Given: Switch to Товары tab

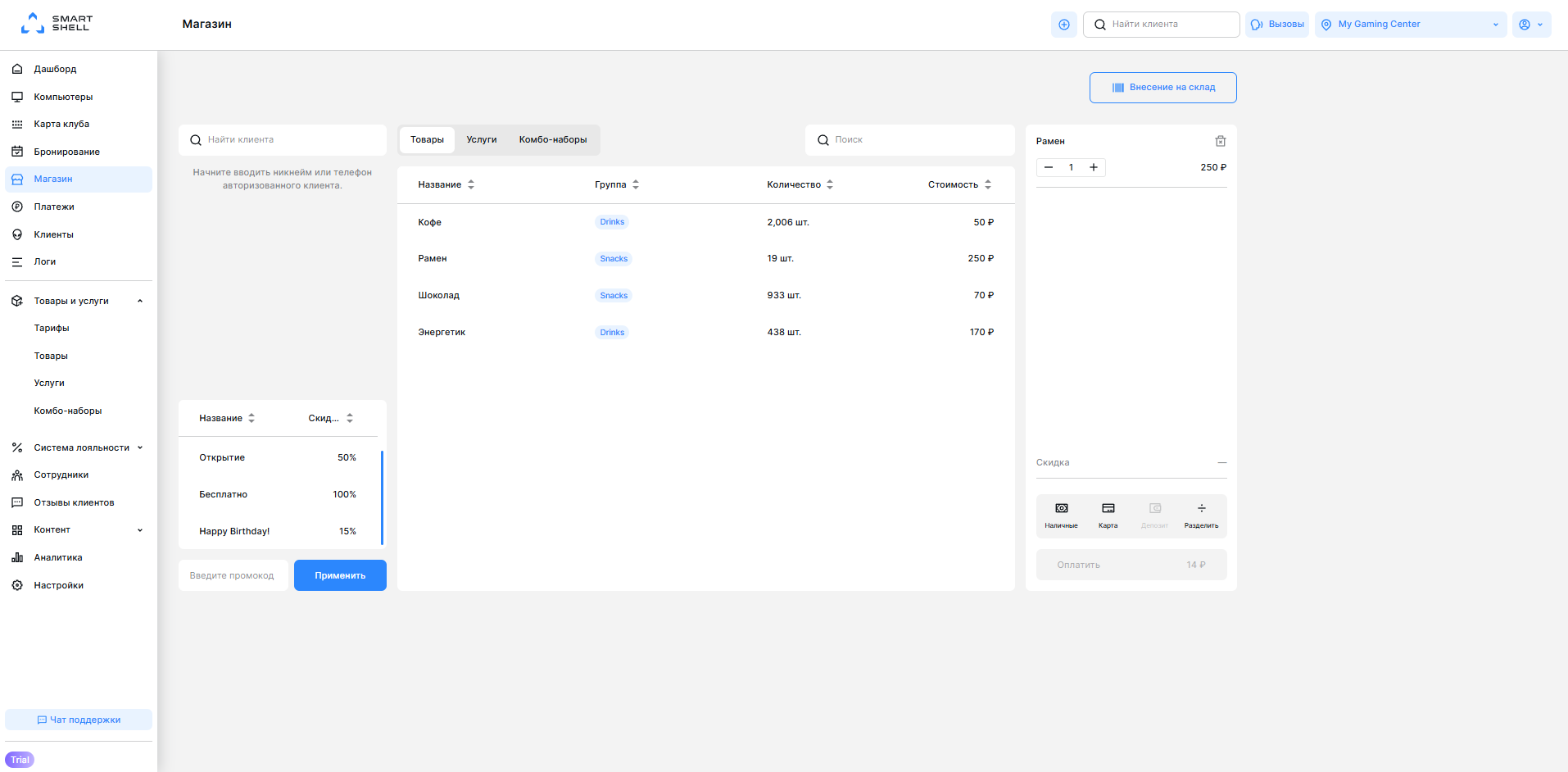Looking at the screenshot, I should coord(427,139).
